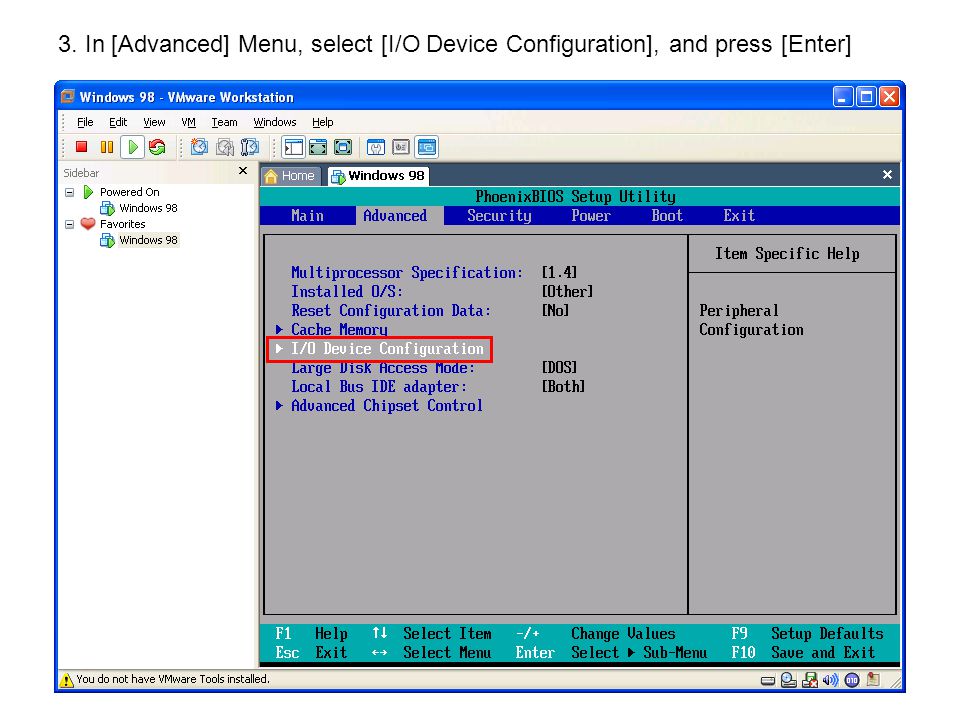Open the View menu

pyautogui.click(x=154, y=122)
